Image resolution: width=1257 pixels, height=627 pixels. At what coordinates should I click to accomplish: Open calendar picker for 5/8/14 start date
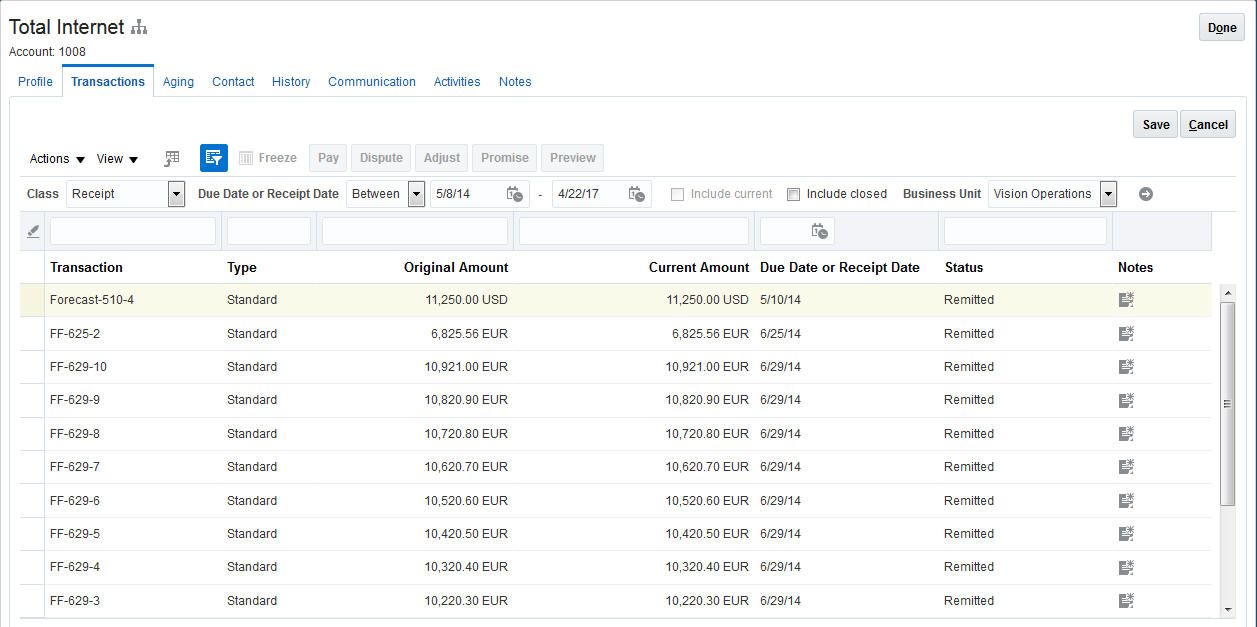pyautogui.click(x=515, y=194)
